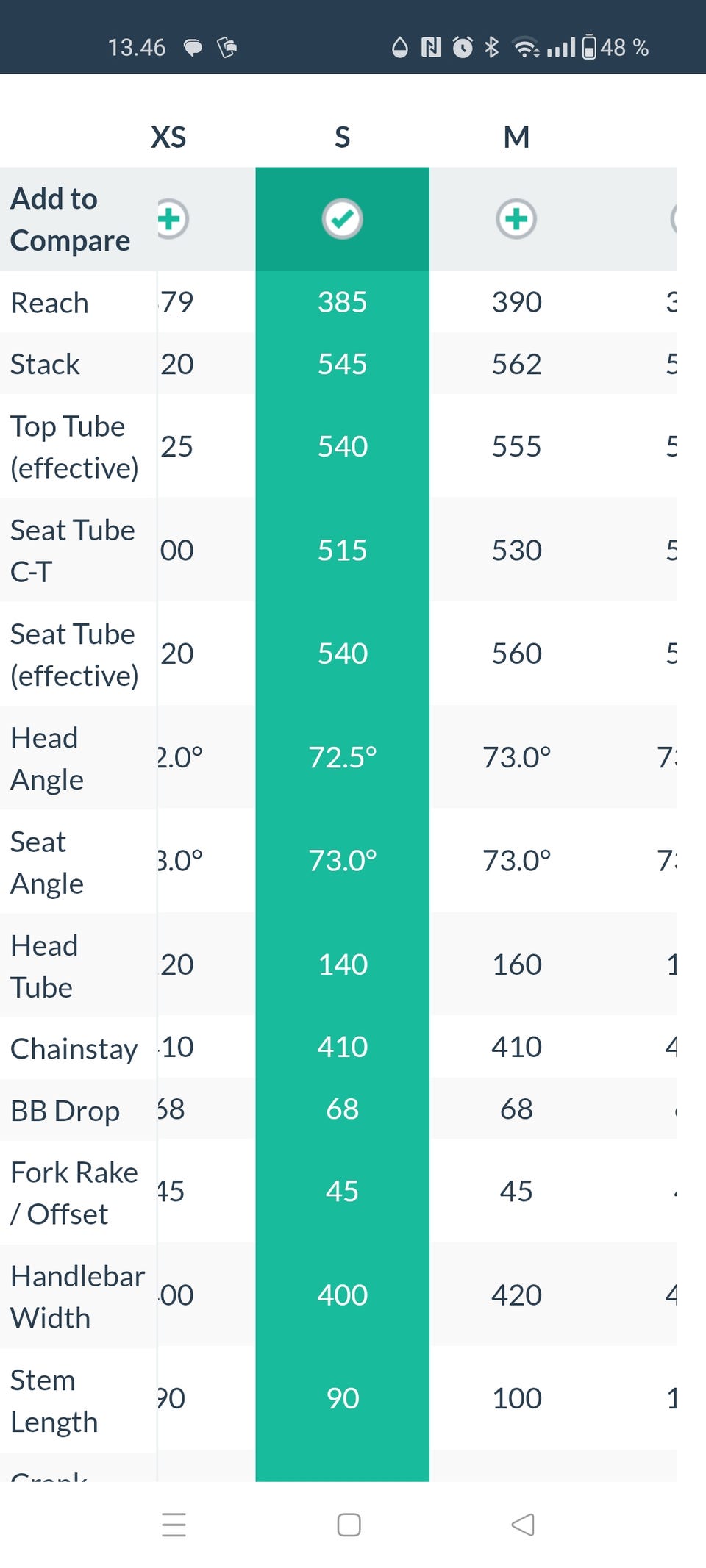Select the M size column header
The width and height of the screenshot is (706, 1568).
pyautogui.click(x=516, y=137)
